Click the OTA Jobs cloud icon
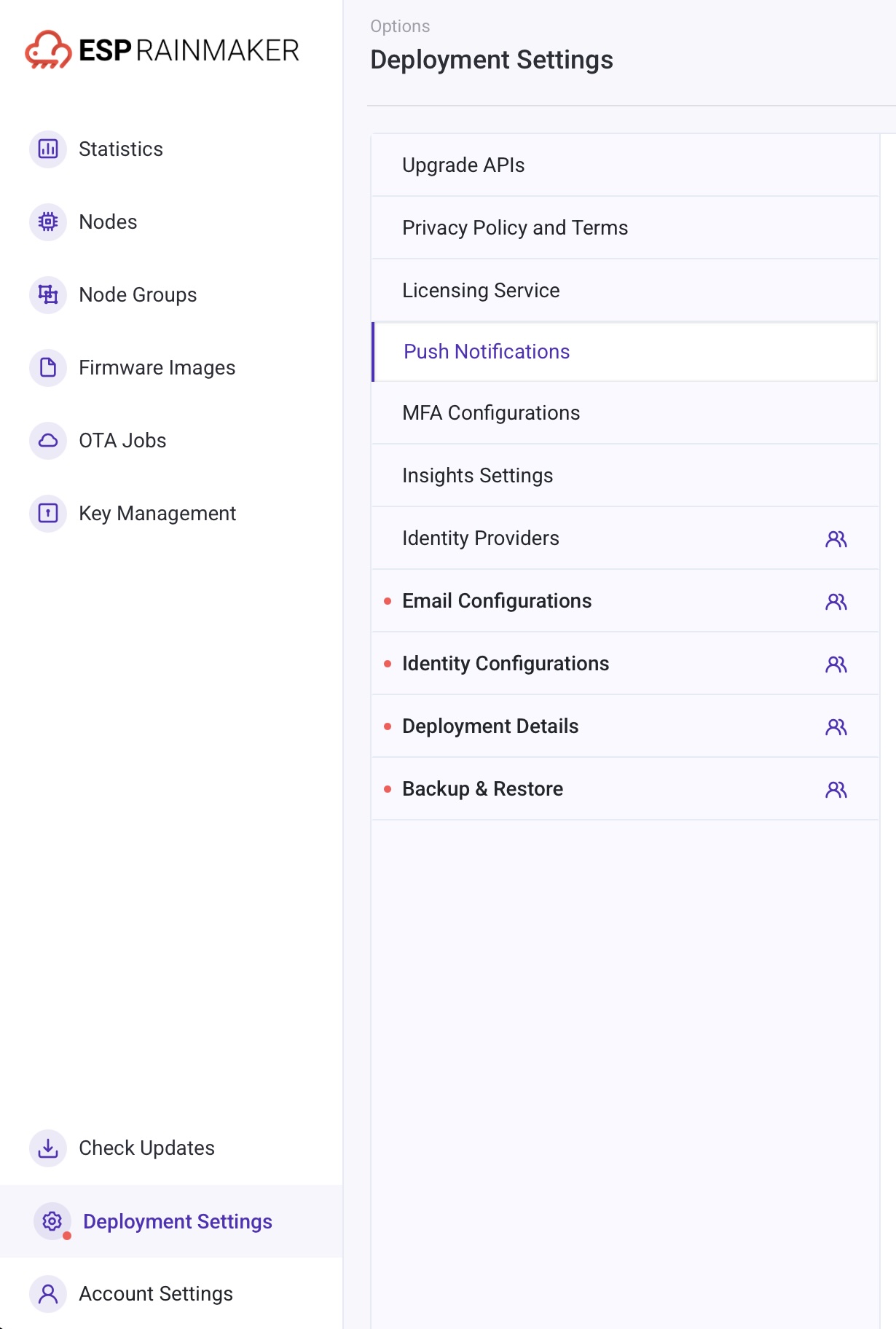896x1329 pixels. click(x=48, y=441)
